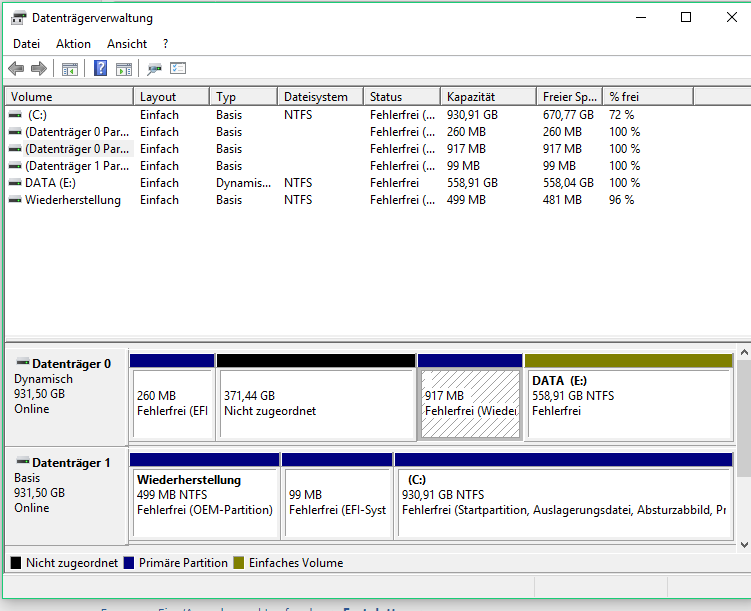Open Help via blue question mark icon
Viewport: 751px width, 611px height.
click(101, 68)
